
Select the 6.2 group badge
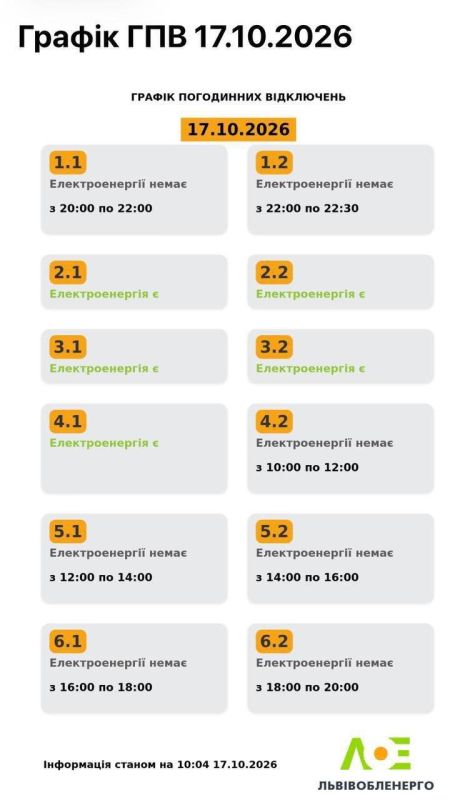click(274, 641)
